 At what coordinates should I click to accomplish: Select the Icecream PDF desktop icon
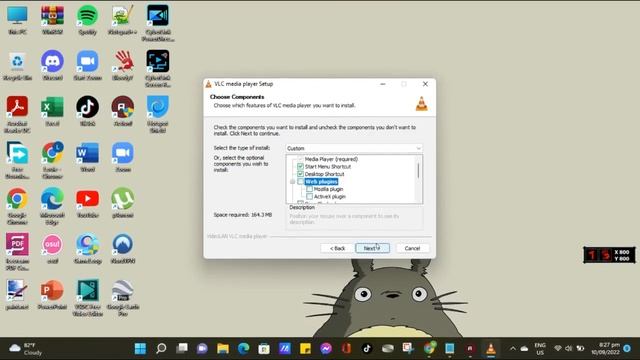[x=17, y=252]
